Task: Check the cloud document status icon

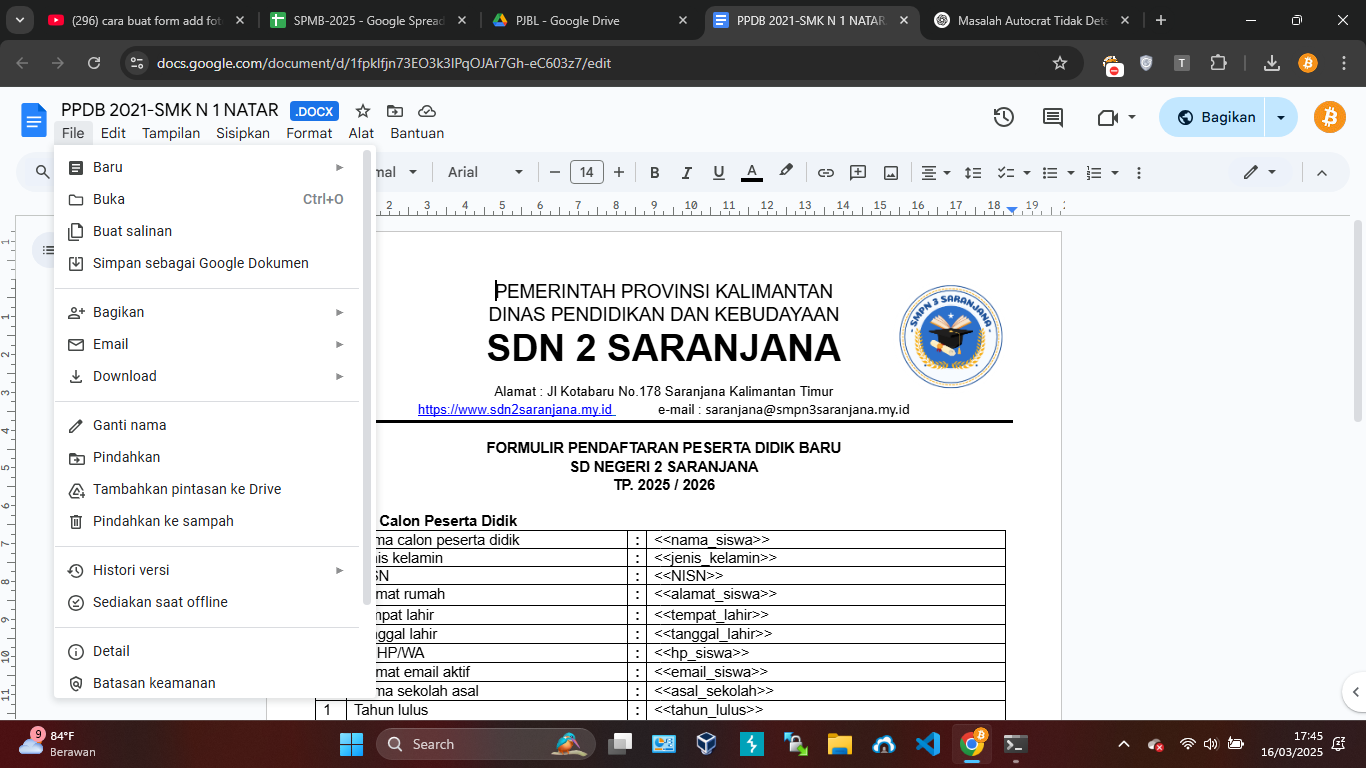Action: [x=427, y=111]
